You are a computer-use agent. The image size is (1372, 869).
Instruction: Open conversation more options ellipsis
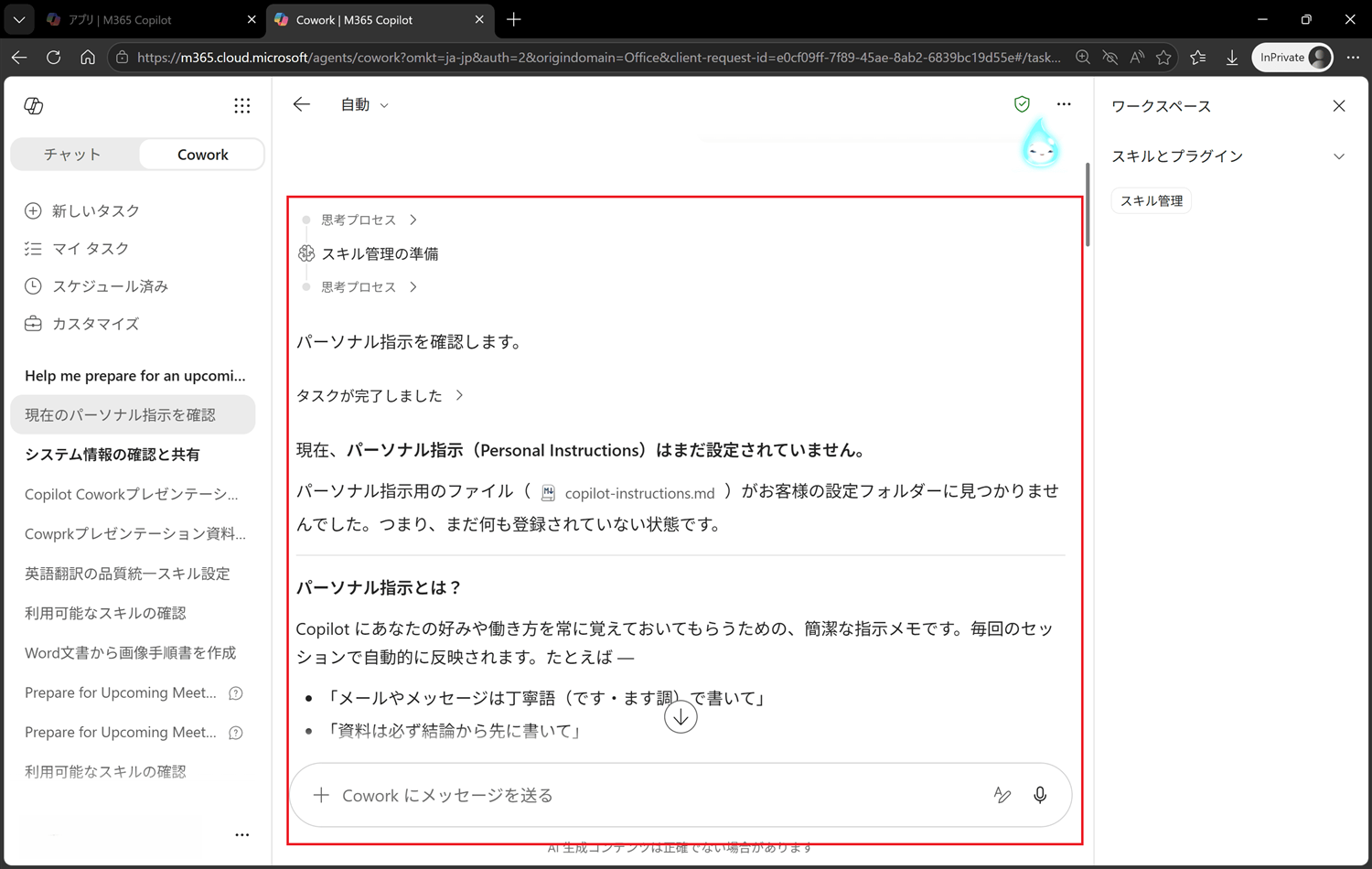tap(1064, 104)
